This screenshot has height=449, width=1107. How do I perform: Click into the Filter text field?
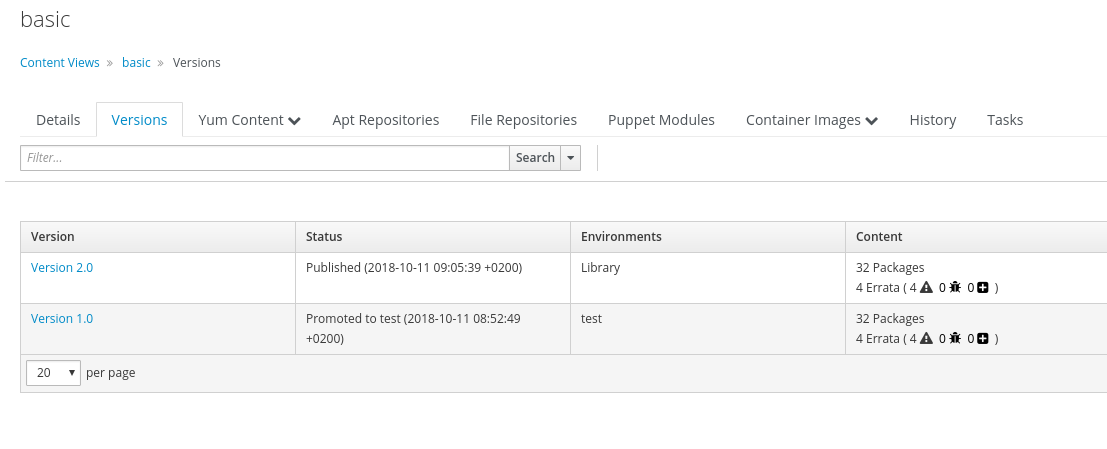pos(265,158)
